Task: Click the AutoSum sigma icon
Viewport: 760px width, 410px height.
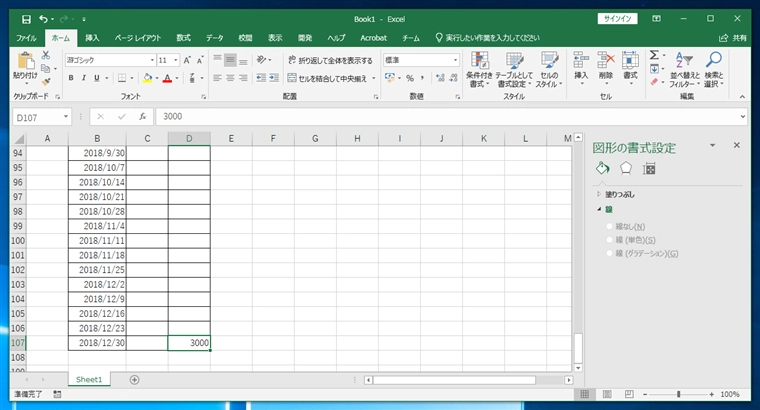Action: [x=653, y=56]
